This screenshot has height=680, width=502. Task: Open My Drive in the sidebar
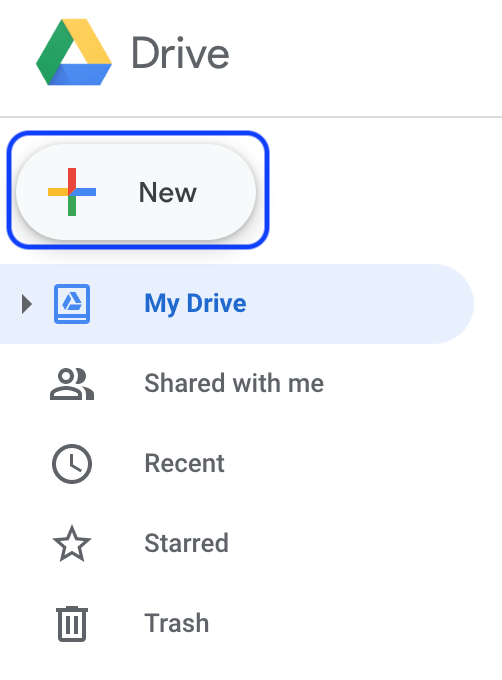click(x=237, y=304)
